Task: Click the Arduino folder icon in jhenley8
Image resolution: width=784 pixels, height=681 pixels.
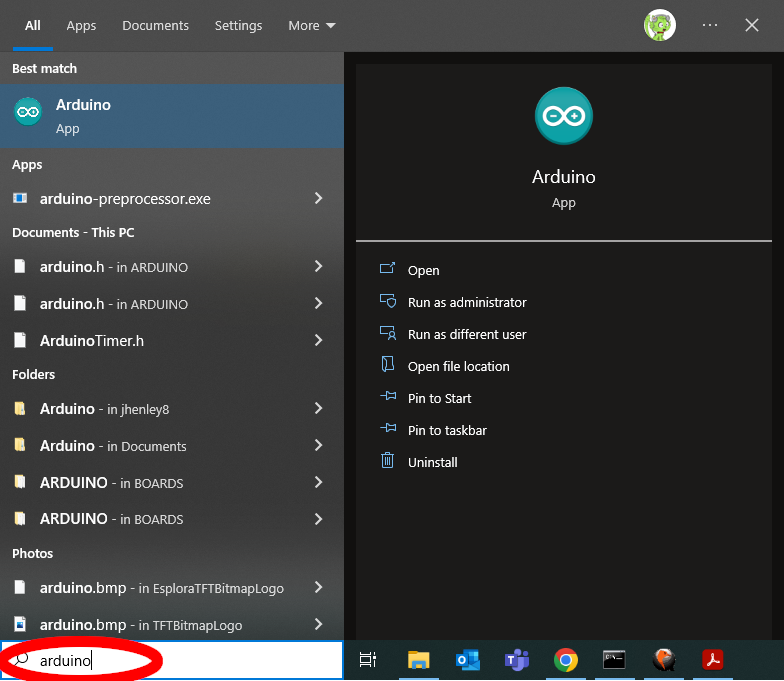Action: tap(20, 408)
